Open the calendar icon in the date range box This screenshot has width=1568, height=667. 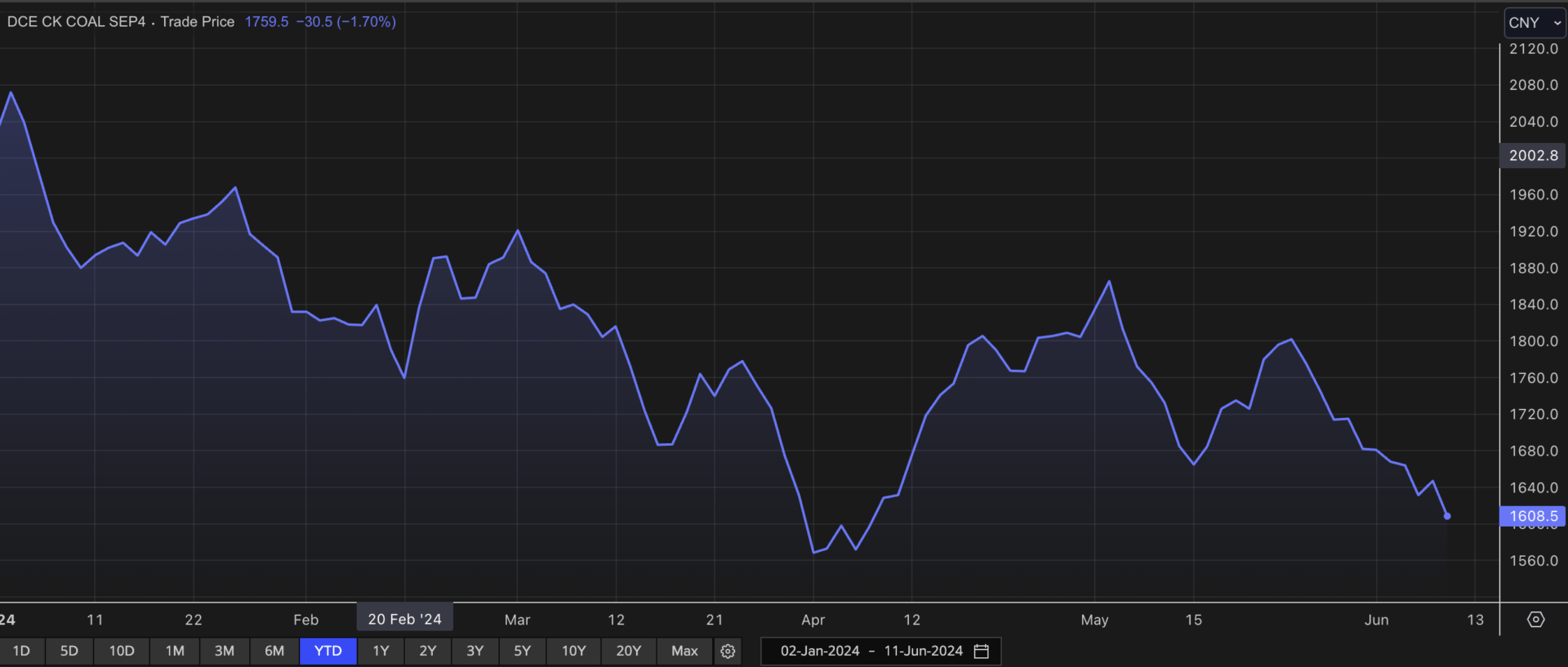click(x=982, y=651)
